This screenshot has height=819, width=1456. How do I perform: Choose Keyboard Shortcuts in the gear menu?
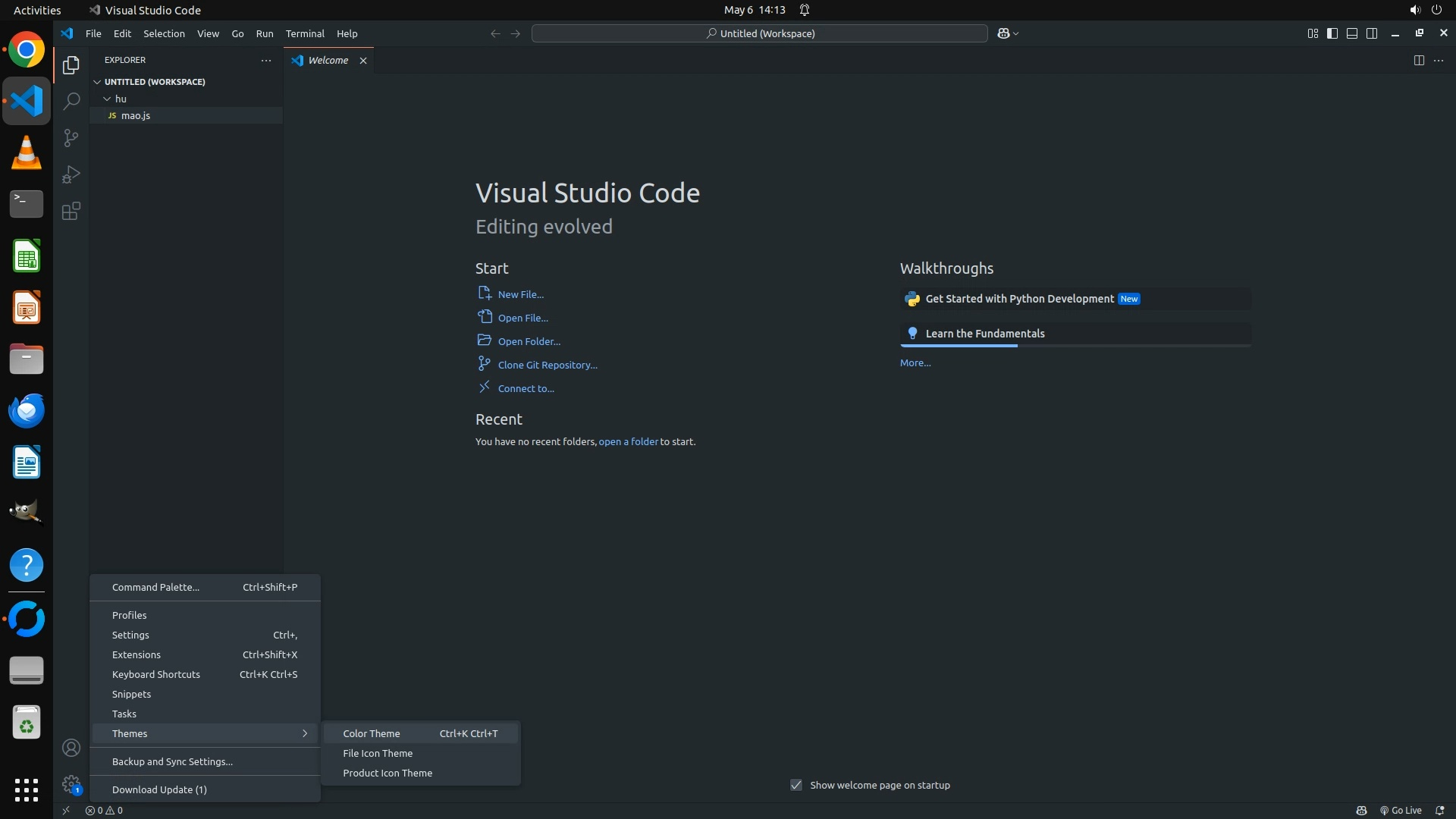coord(156,674)
